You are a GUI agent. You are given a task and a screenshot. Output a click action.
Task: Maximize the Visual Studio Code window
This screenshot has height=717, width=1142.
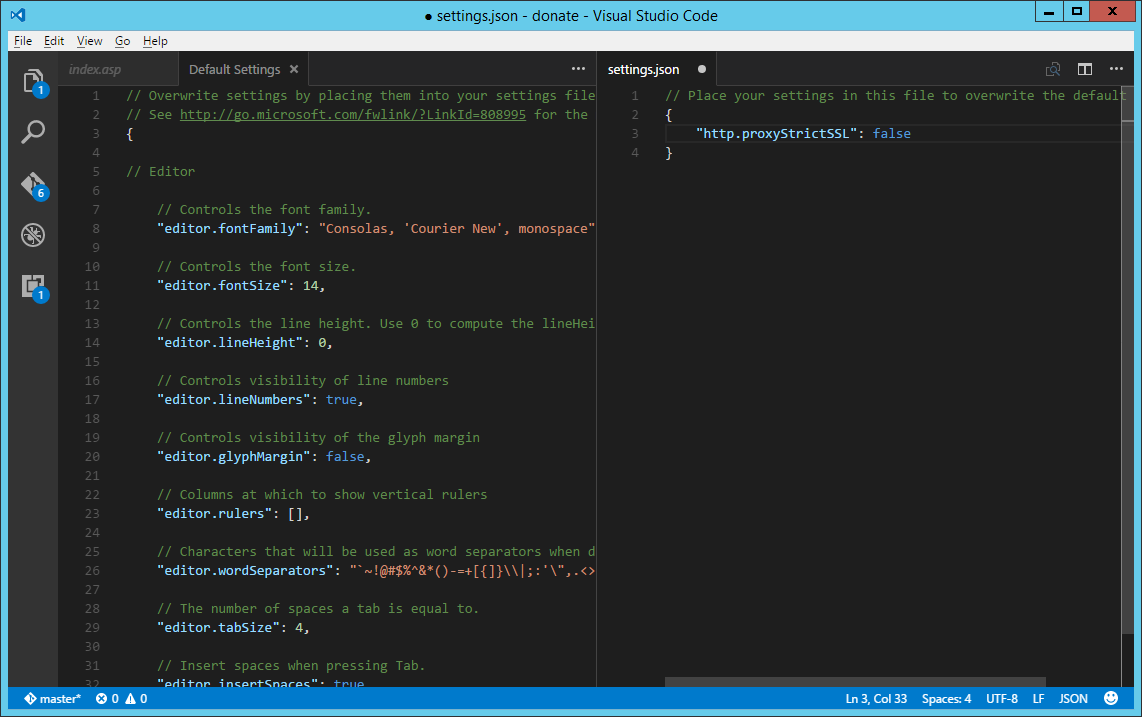coord(1076,11)
